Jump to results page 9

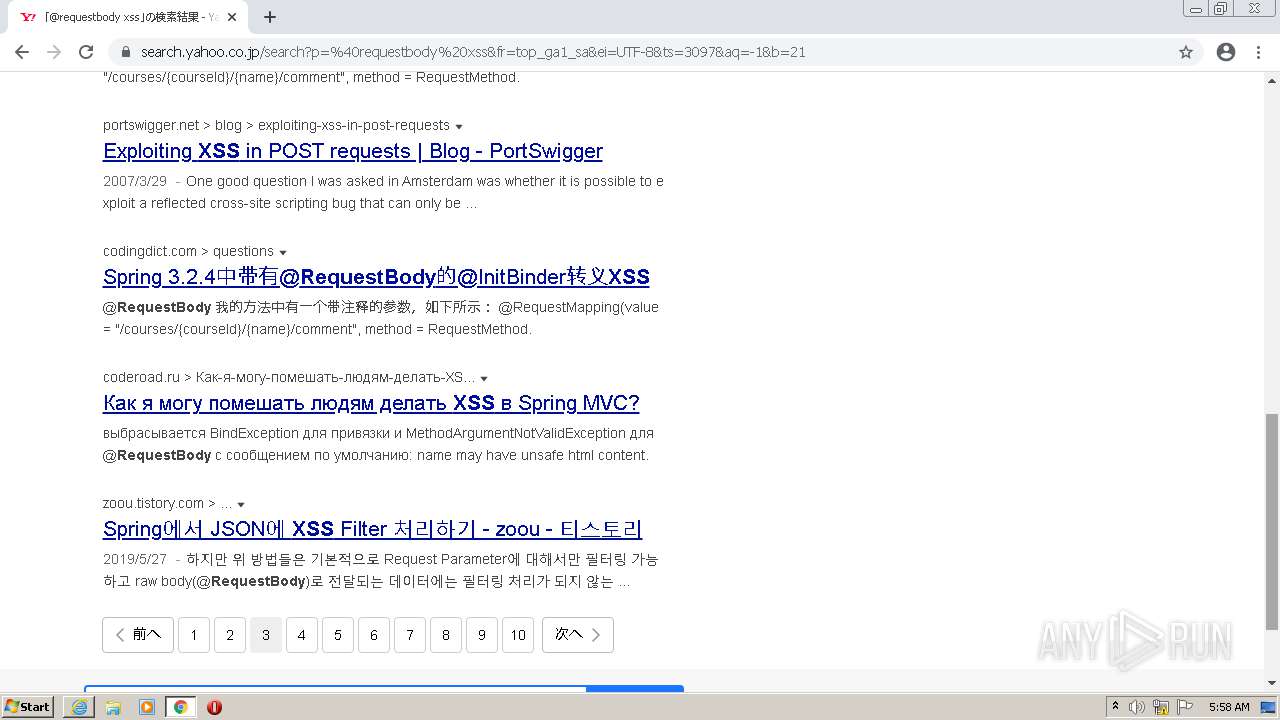[482, 635]
